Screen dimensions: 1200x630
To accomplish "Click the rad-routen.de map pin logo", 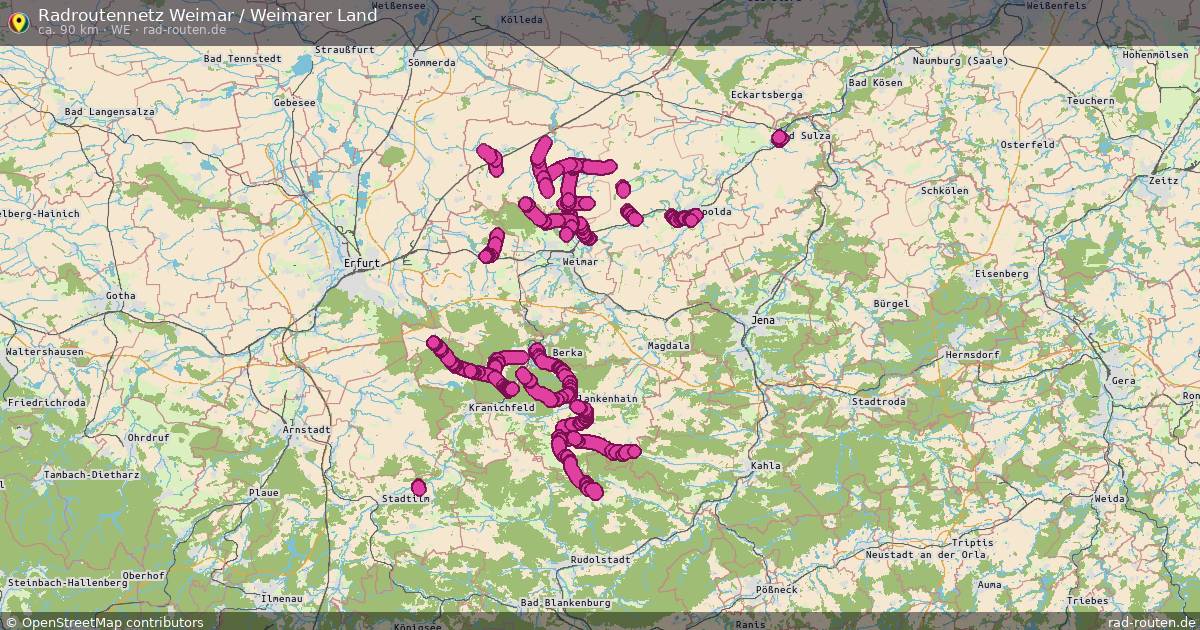I will pyautogui.click(x=20, y=20).
